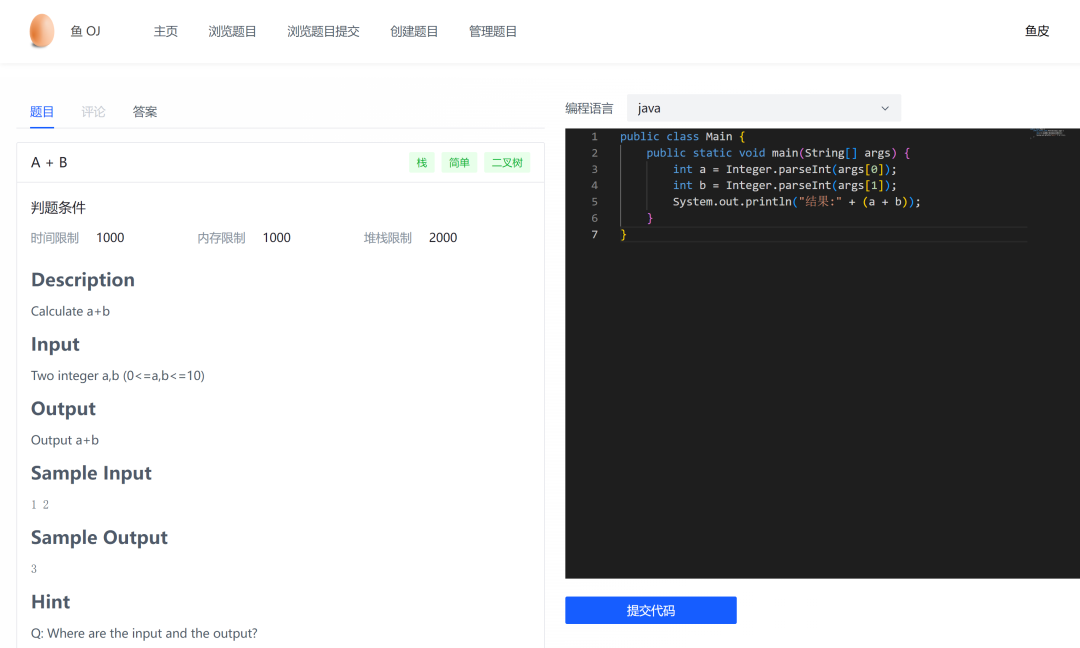1080x648 pixels.
Task: Click the 鱼皮 username at top right
Action: 1037,31
